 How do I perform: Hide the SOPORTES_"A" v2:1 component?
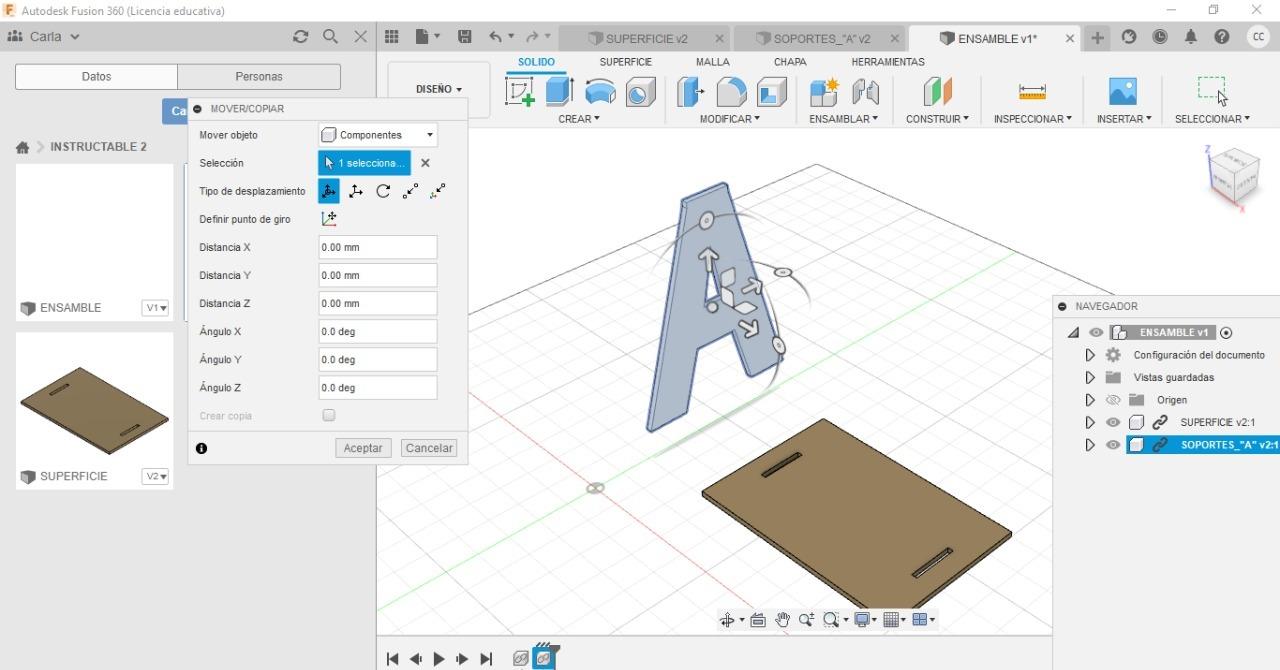pos(1113,445)
